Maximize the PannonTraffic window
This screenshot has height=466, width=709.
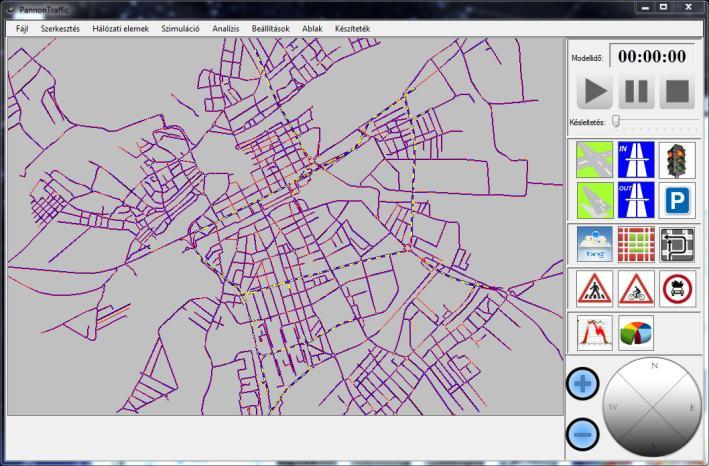(x=663, y=7)
